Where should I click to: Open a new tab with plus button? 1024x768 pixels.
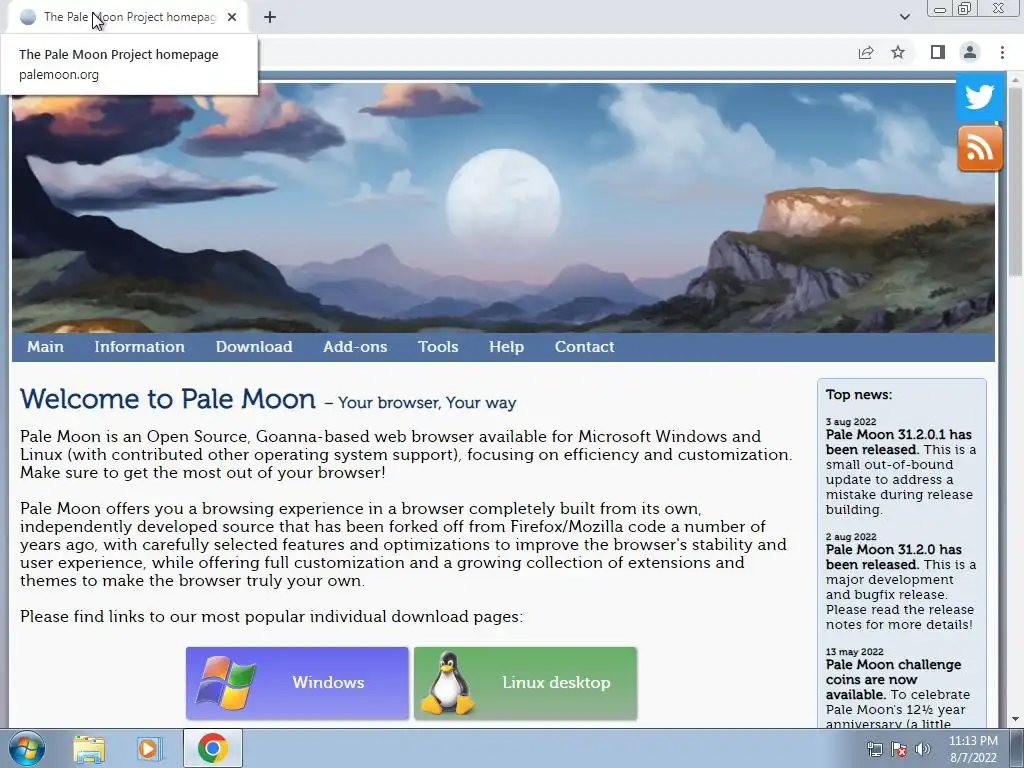pos(270,18)
